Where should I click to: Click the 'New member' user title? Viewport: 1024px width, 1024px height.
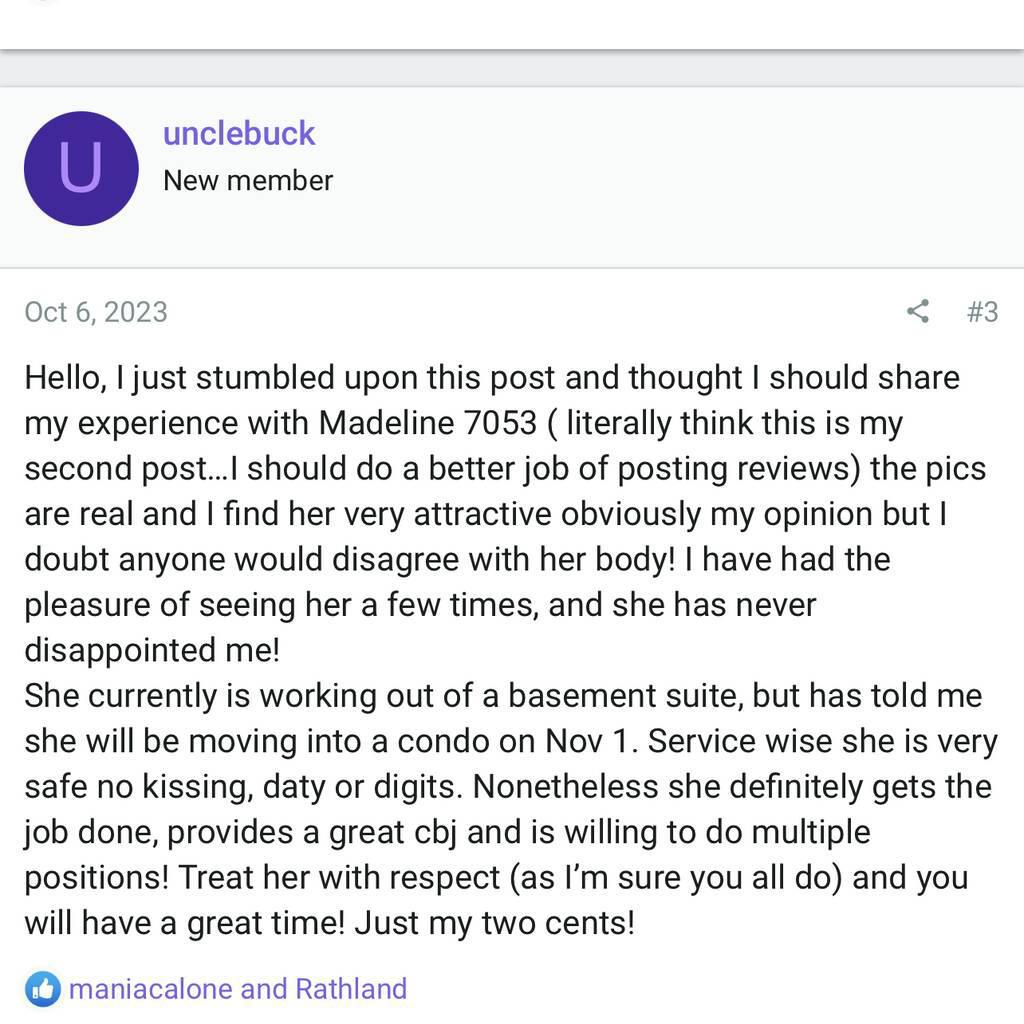[248, 180]
